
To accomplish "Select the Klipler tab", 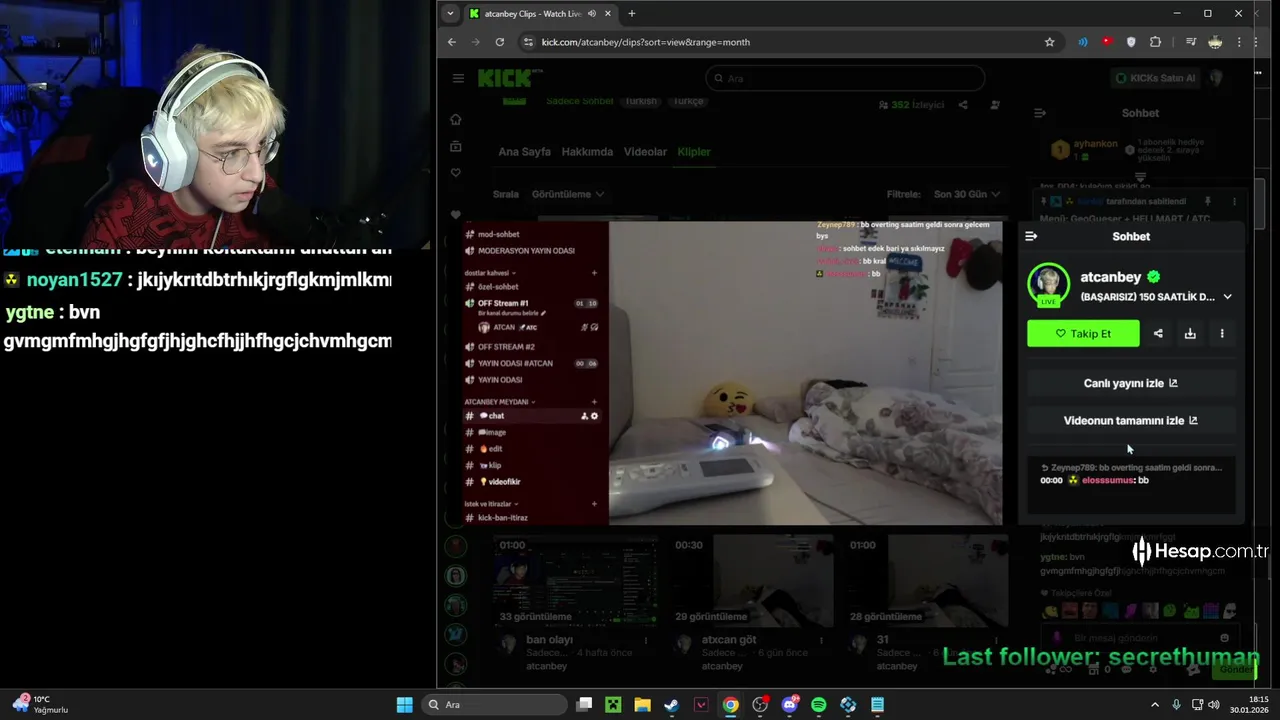I will [x=694, y=152].
